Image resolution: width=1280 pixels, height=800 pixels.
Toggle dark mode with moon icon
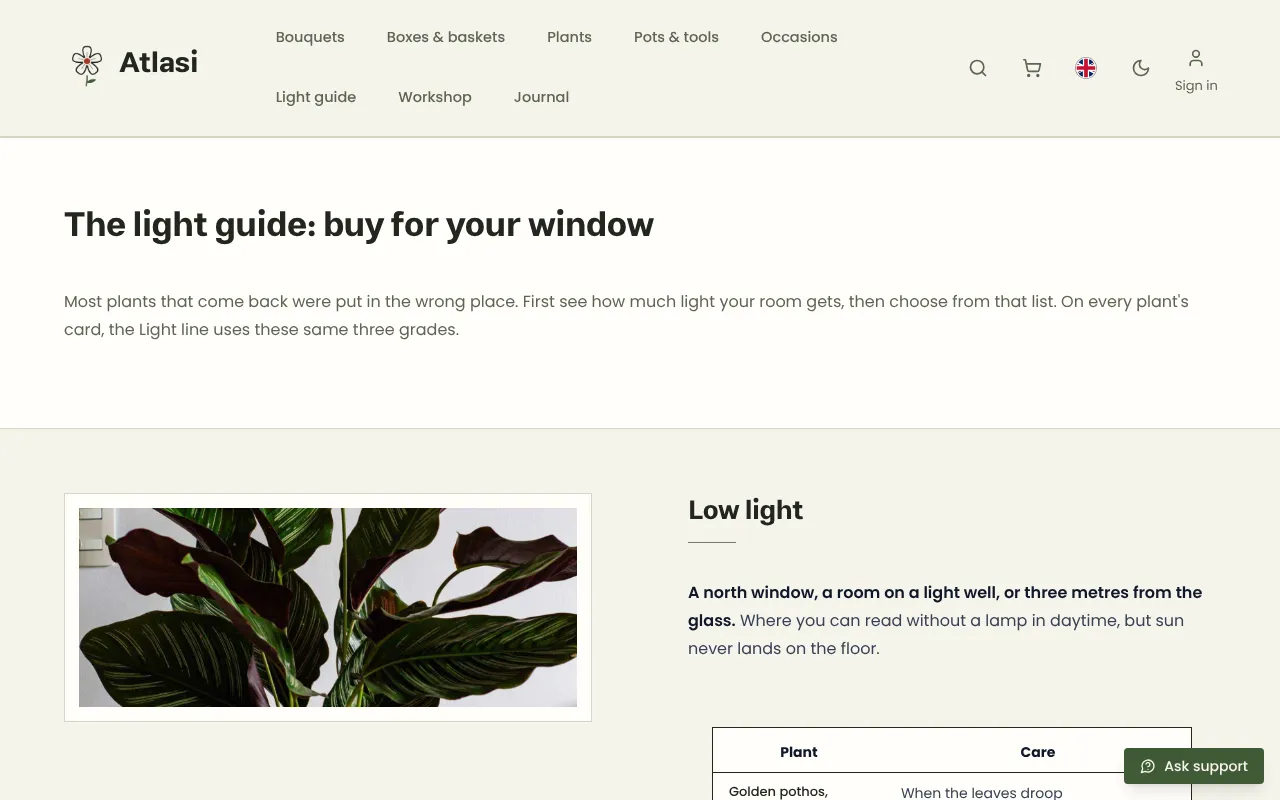tap(1140, 68)
